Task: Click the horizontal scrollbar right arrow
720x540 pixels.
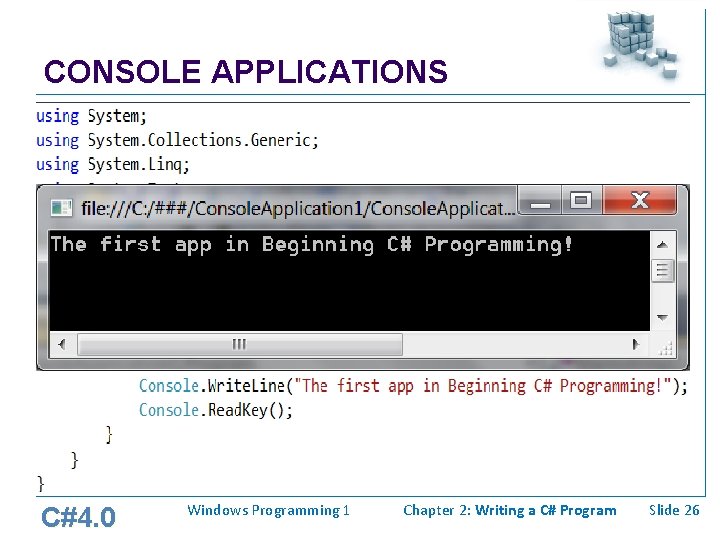Action: (x=636, y=344)
